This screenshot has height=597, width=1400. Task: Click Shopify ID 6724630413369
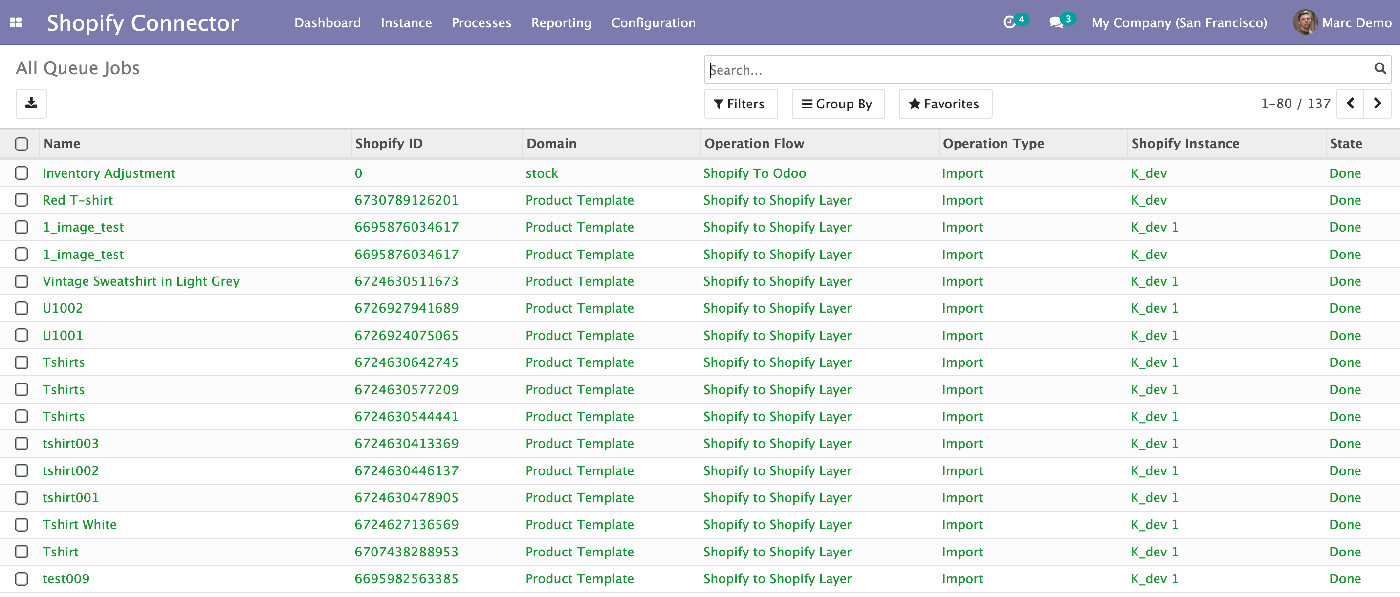pyautogui.click(x=406, y=443)
